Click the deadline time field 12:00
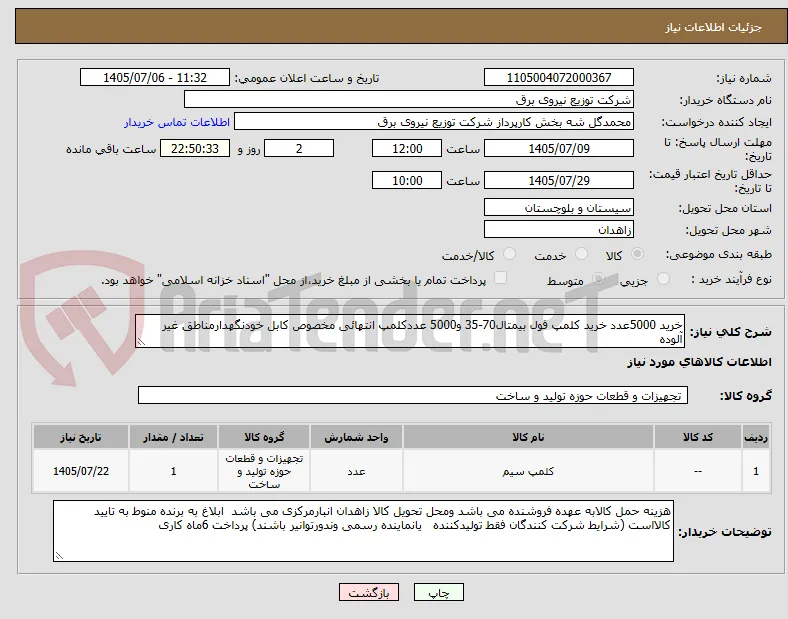788x619 pixels. tap(407, 149)
